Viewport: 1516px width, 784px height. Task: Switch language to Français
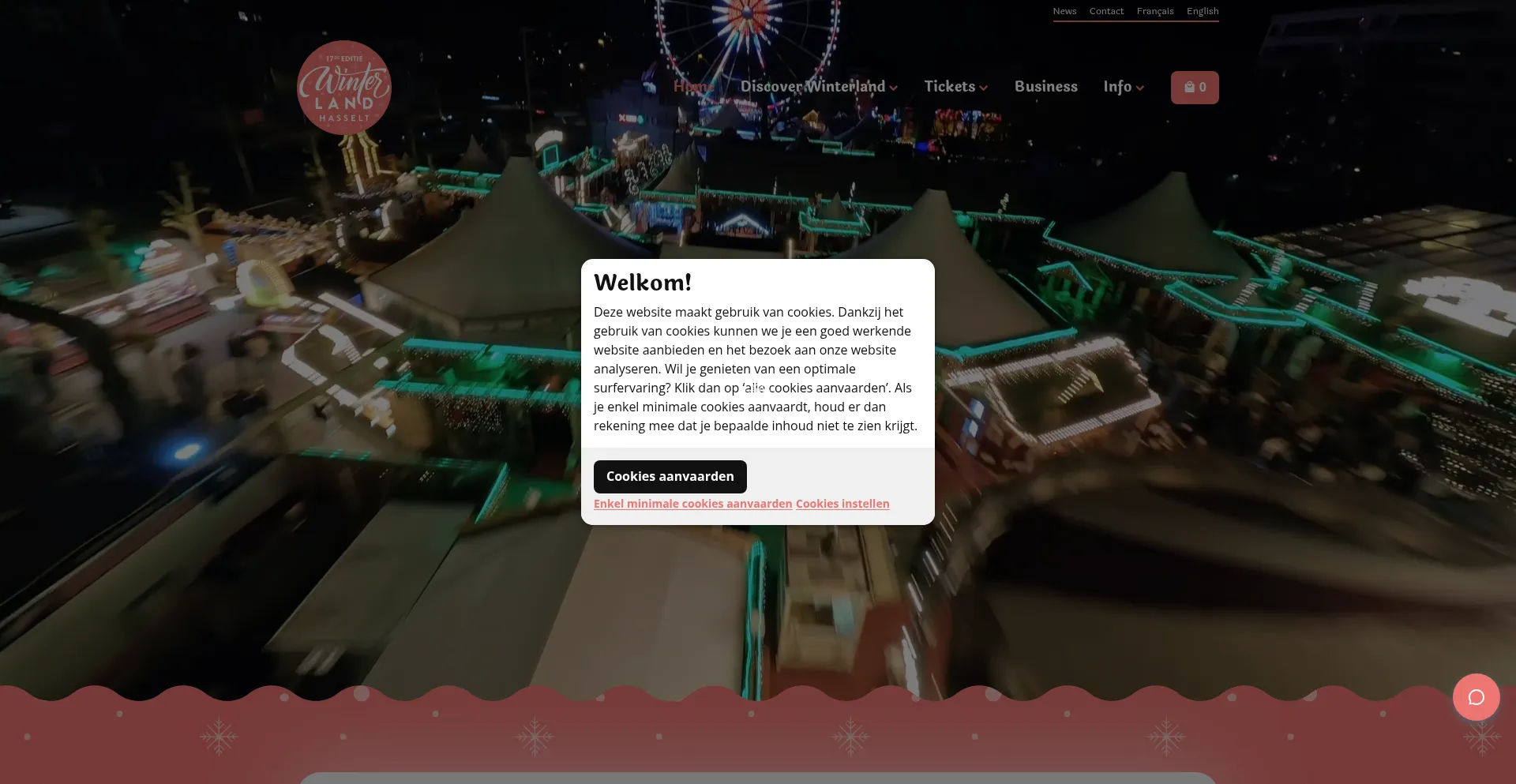[x=1155, y=11]
